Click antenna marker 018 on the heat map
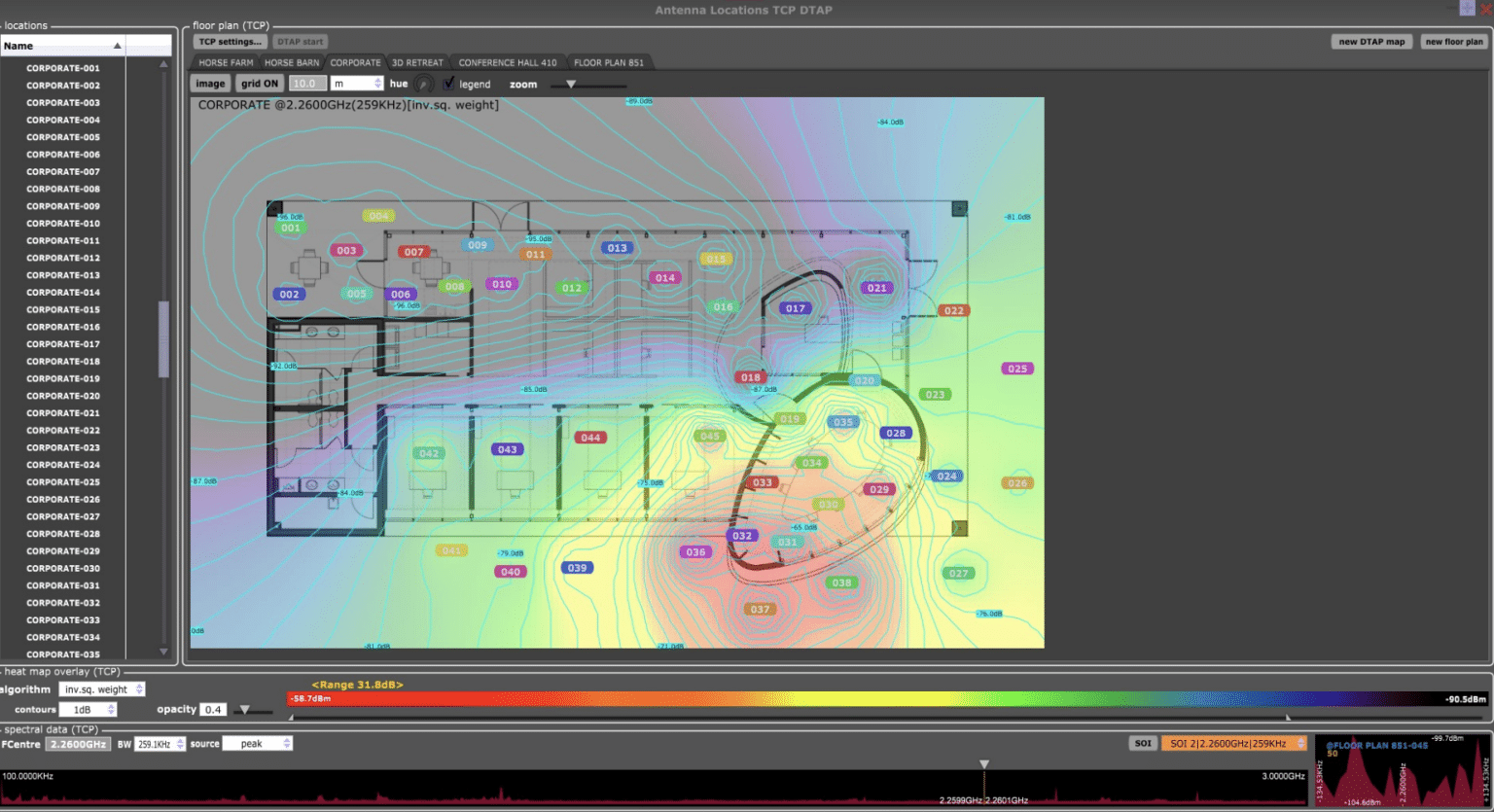 click(x=750, y=377)
